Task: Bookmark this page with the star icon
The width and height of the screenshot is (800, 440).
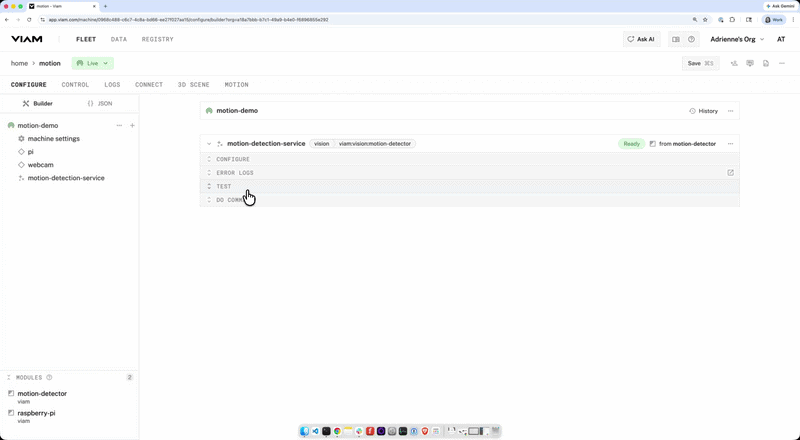Action: (705, 20)
